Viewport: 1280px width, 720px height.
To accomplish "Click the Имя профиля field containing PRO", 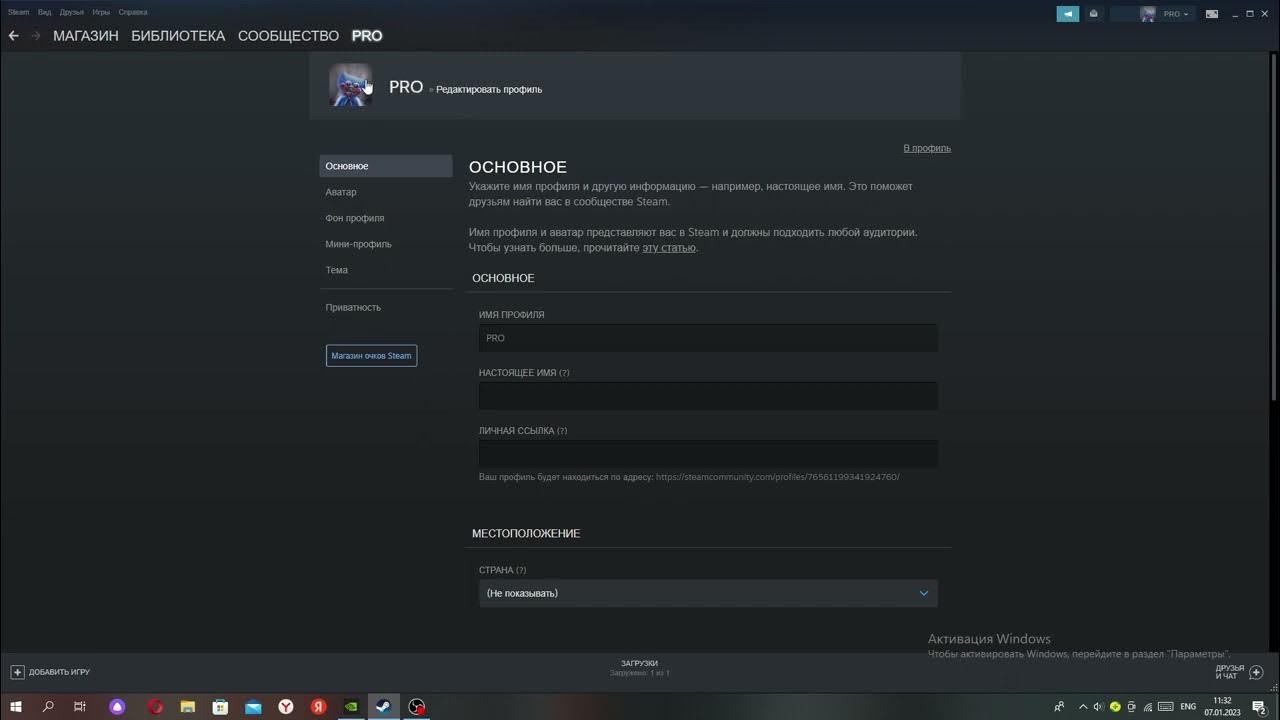I will point(708,338).
